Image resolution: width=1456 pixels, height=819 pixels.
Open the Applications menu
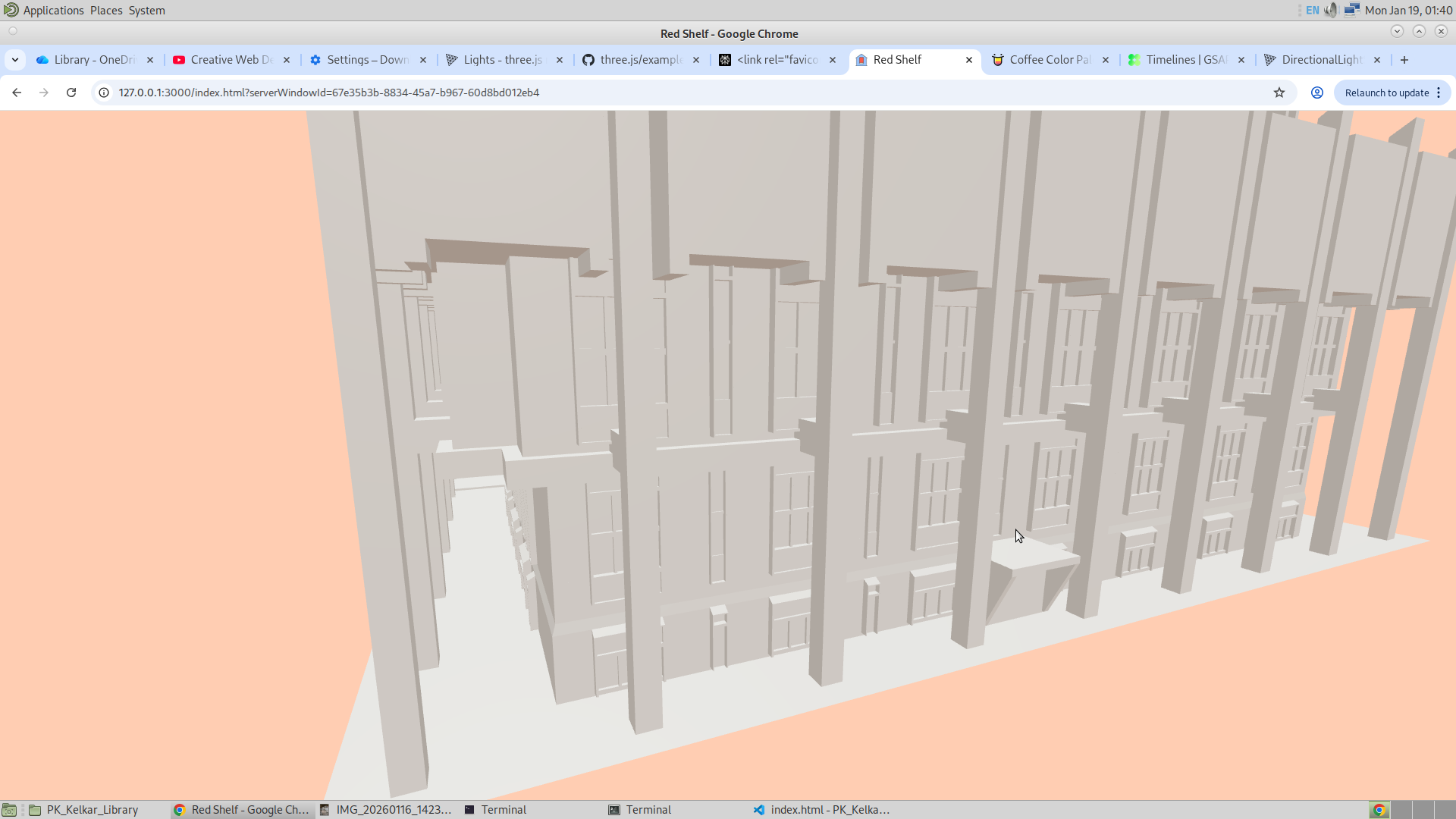[x=53, y=11]
